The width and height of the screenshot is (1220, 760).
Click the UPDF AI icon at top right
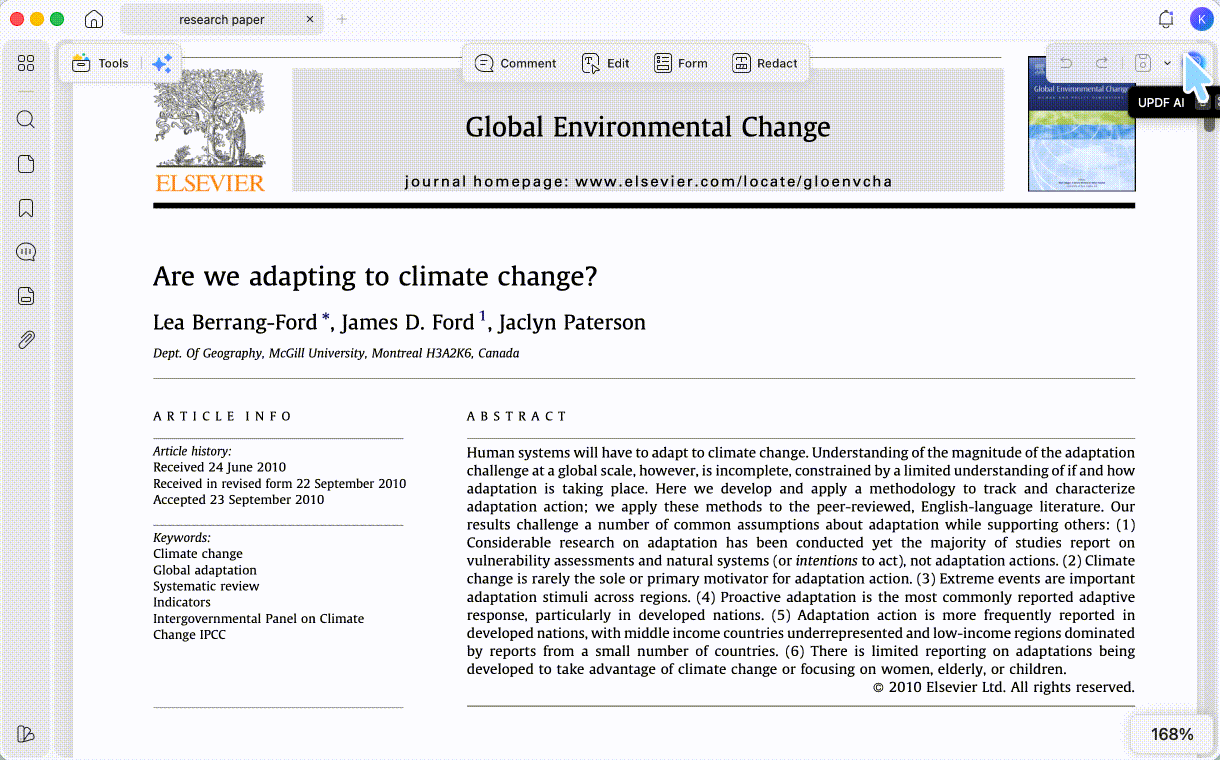click(x=1196, y=63)
